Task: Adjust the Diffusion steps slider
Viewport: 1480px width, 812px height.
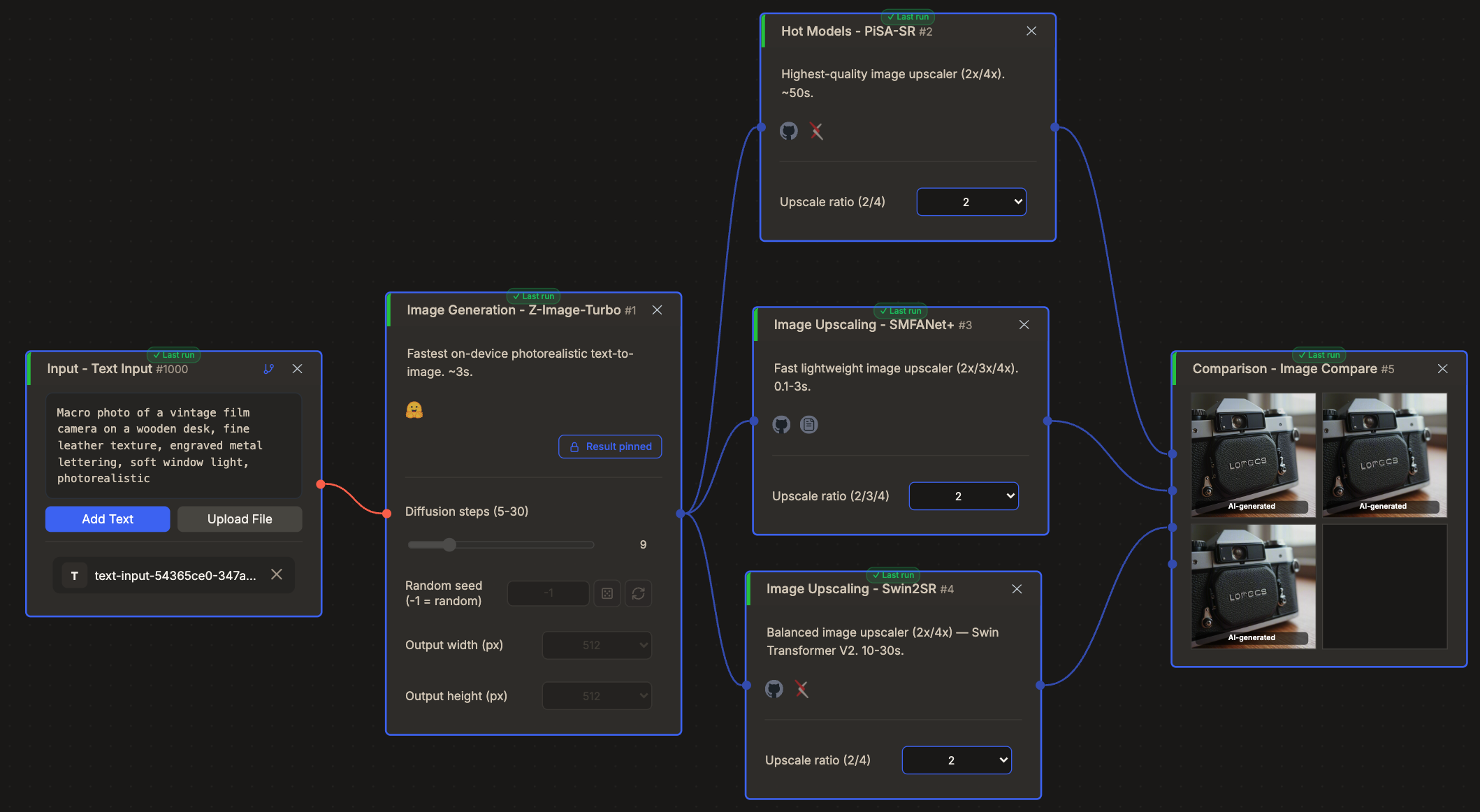Action: pos(501,544)
